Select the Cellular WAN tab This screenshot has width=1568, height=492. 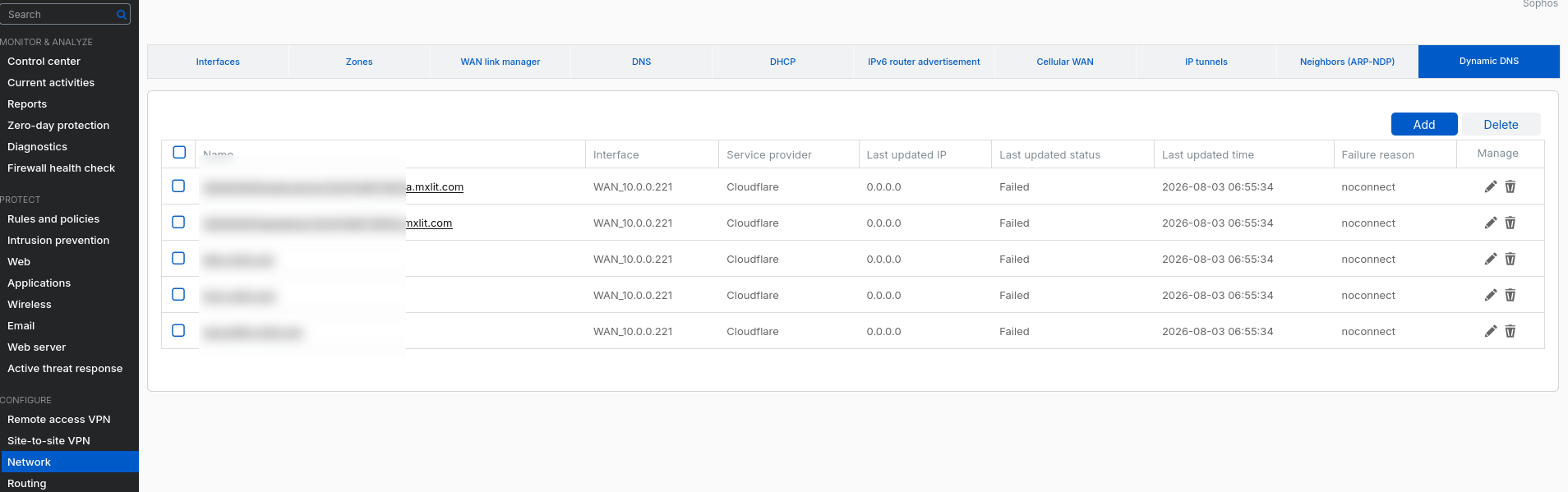click(1065, 62)
